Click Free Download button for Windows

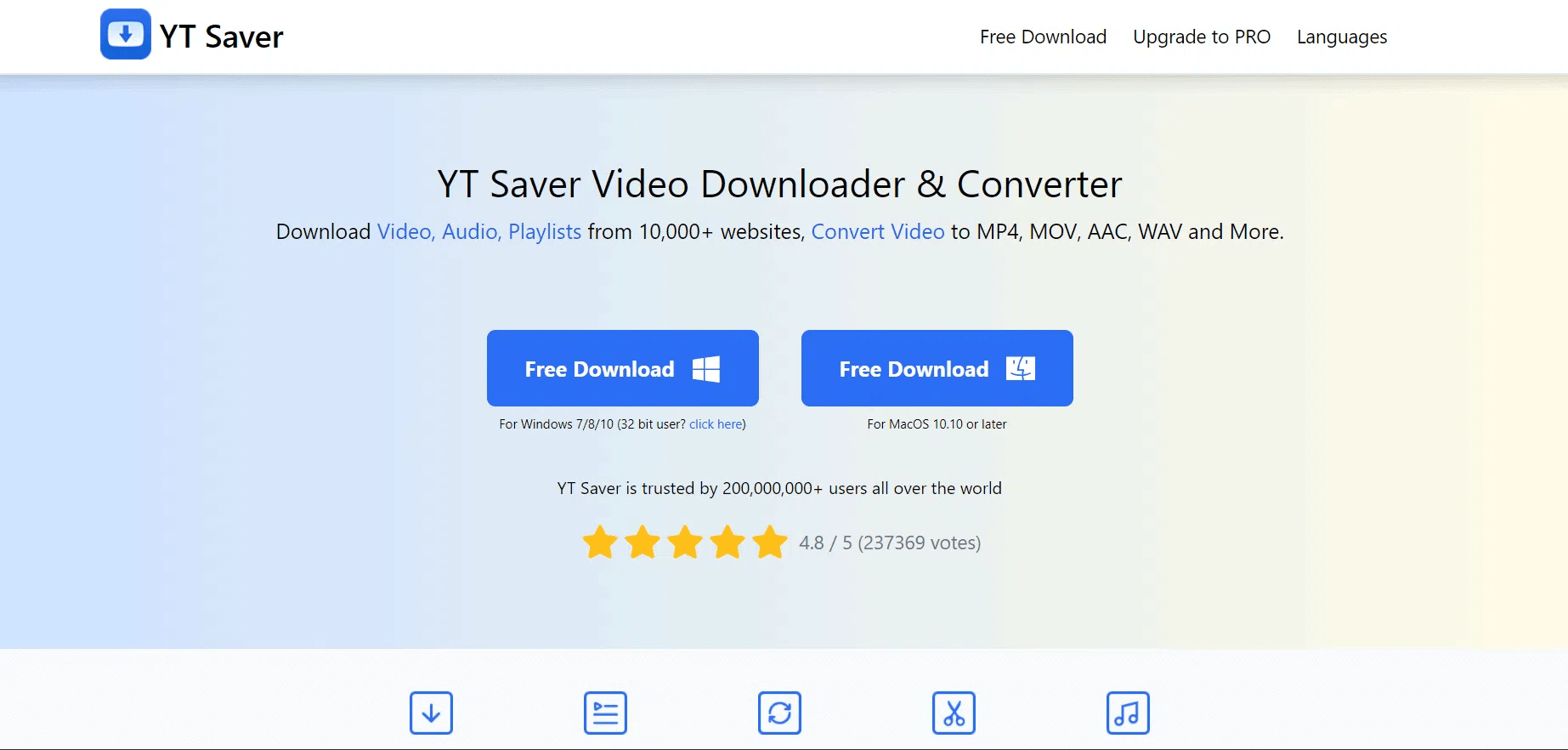point(623,368)
